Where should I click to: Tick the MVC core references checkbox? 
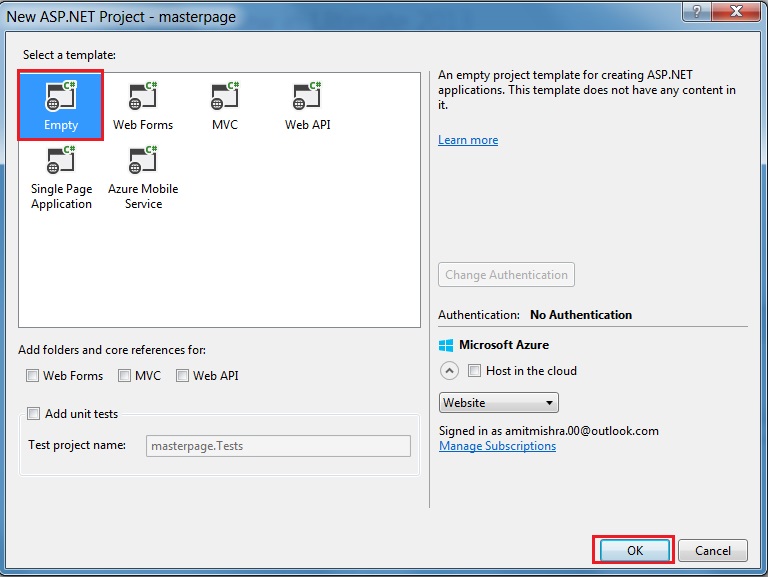click(x=124, y=376)
